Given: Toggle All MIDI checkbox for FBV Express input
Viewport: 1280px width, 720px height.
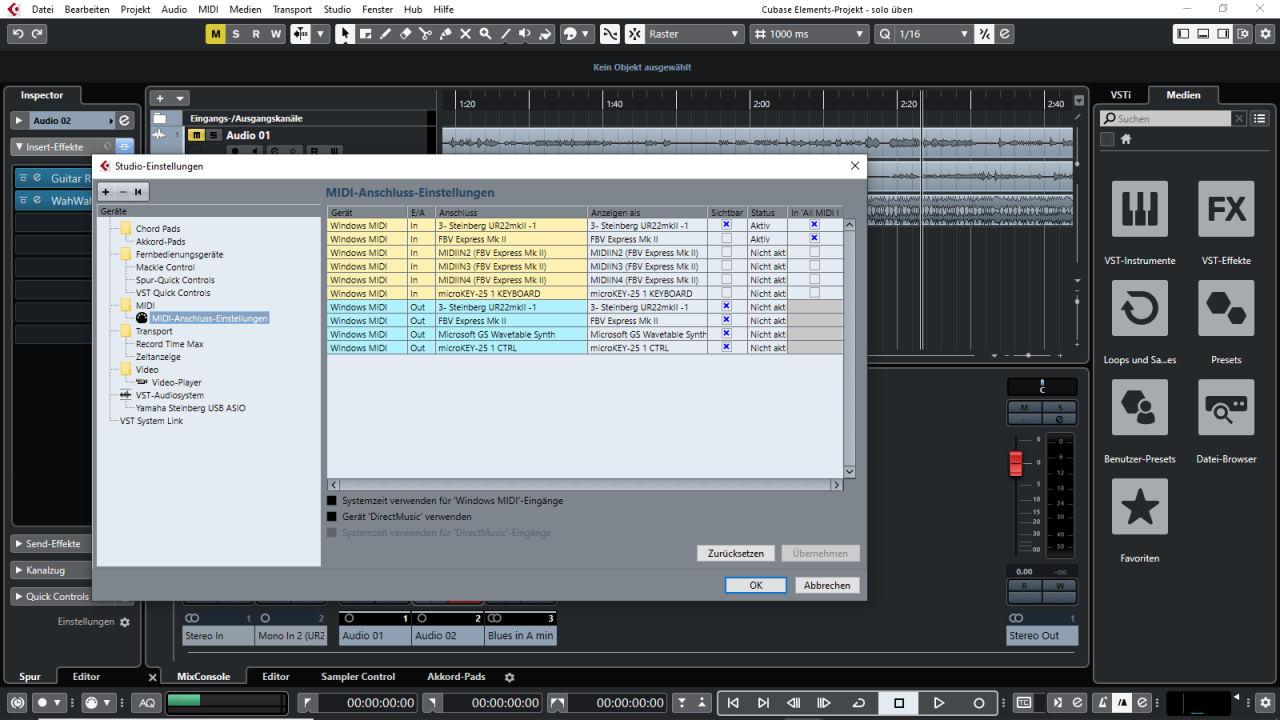Looking at the screenshot, I should click(x=814, y=238).
